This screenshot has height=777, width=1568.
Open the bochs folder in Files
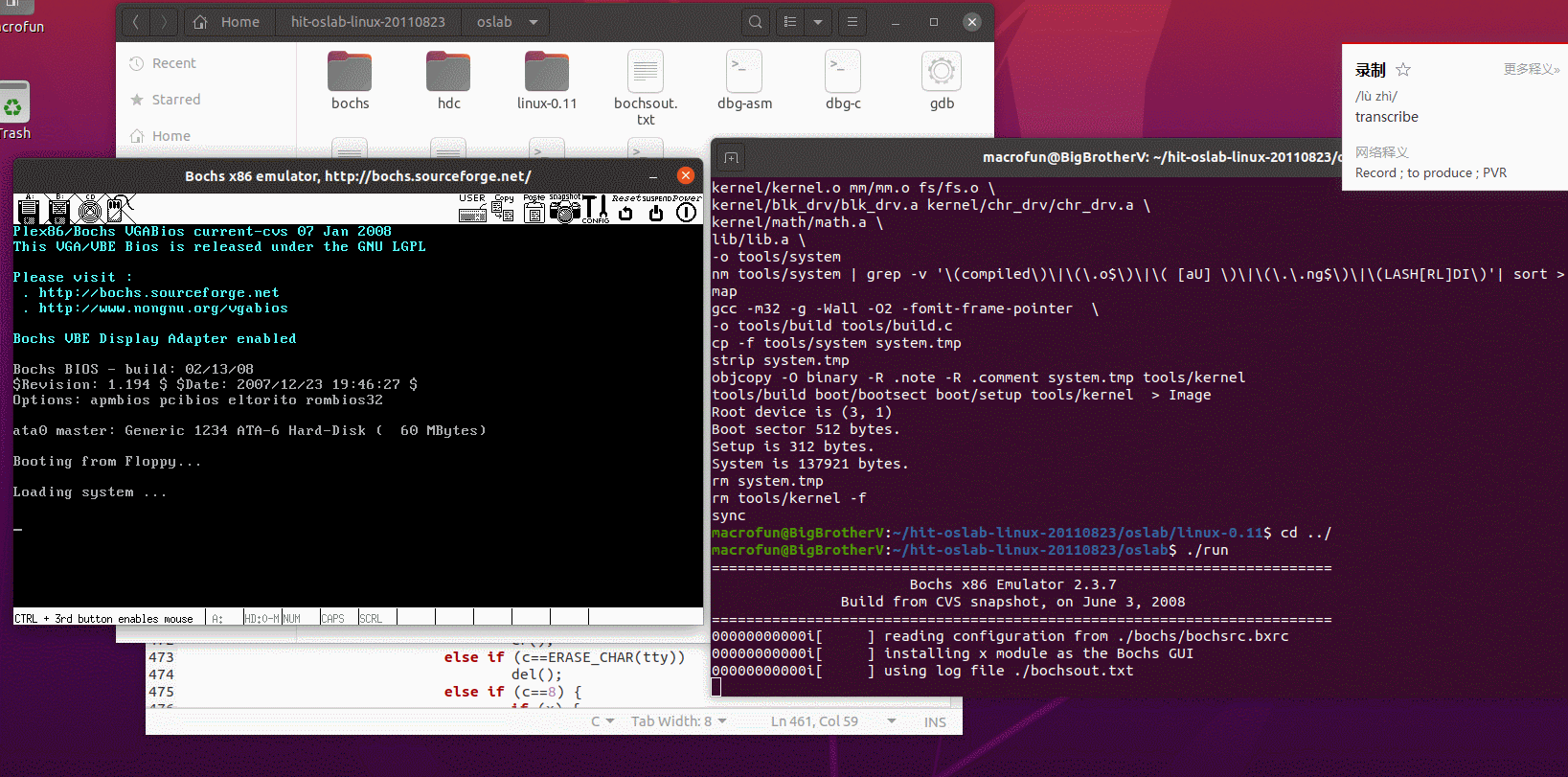pos(350,80)
